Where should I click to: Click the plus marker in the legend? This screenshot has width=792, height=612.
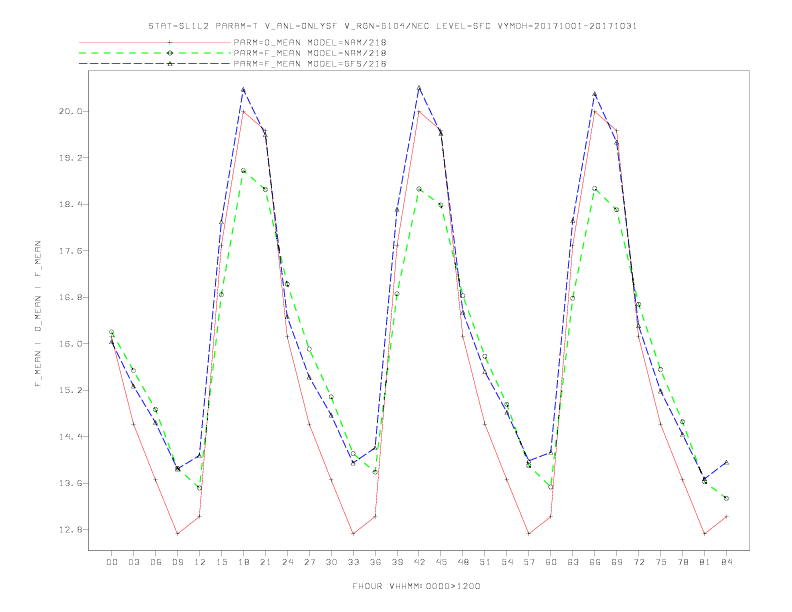(170, 42)
